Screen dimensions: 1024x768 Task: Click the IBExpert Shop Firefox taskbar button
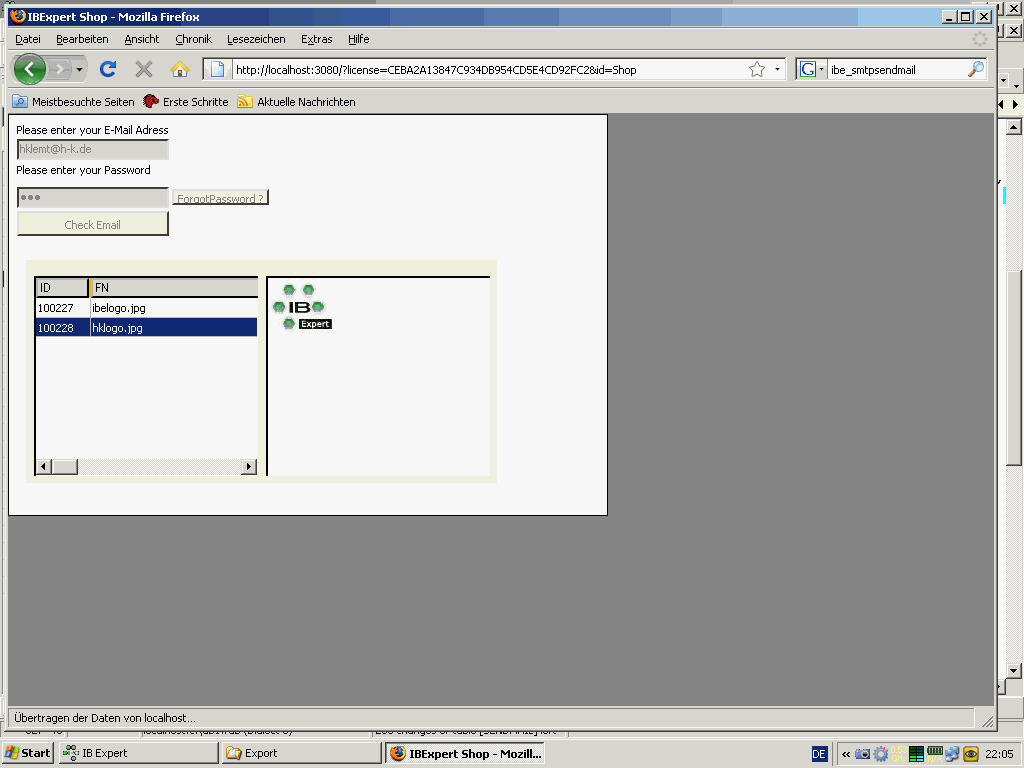click(x=465, y=753)
